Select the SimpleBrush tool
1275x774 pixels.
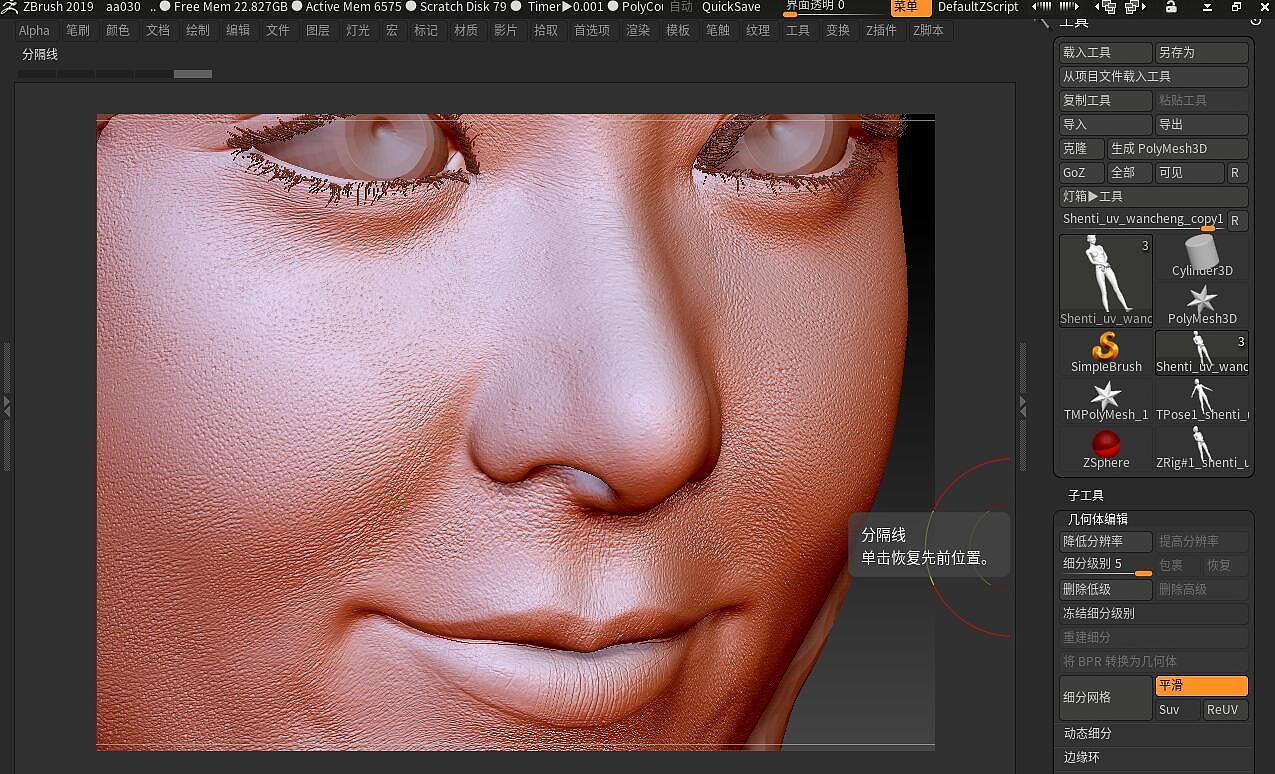pyautogui.click(x=1106, y=353)
